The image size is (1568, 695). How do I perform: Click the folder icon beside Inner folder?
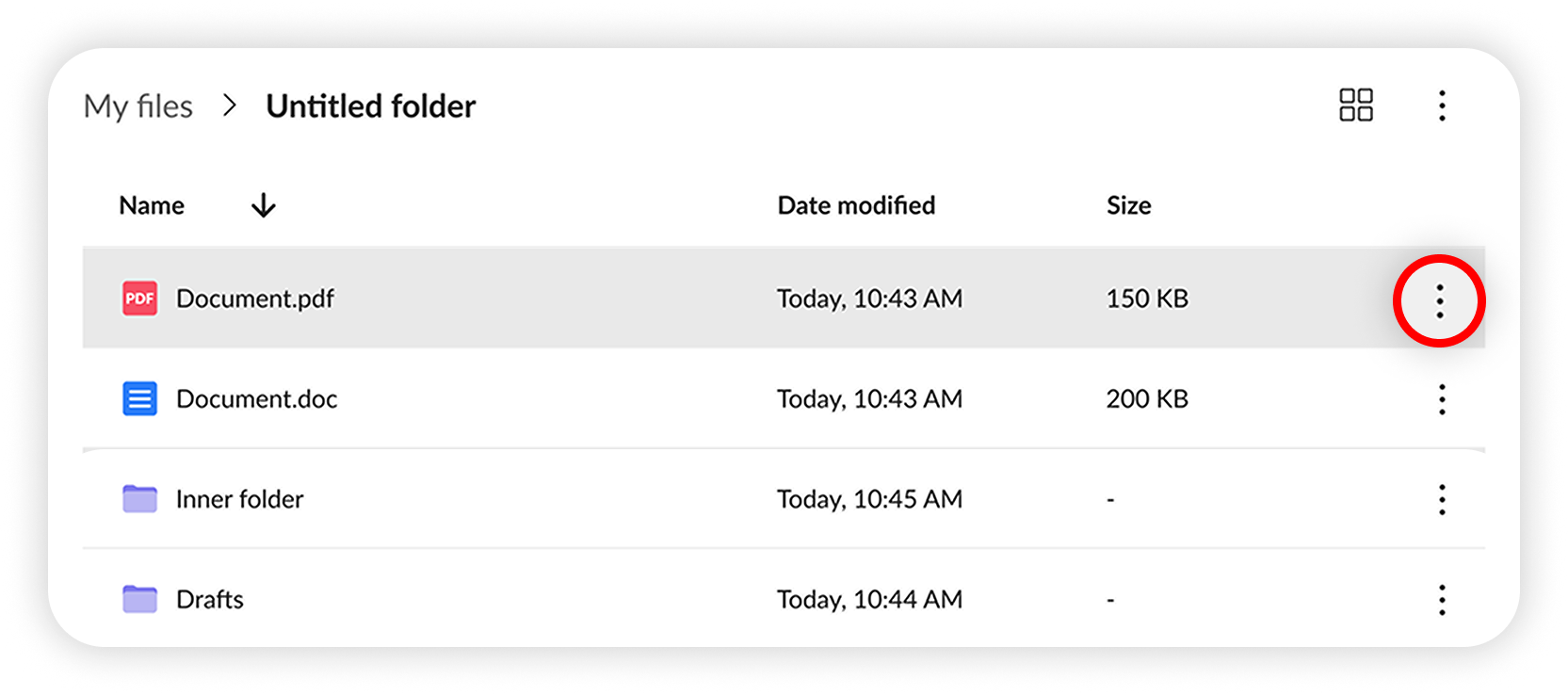click(138, 499)
